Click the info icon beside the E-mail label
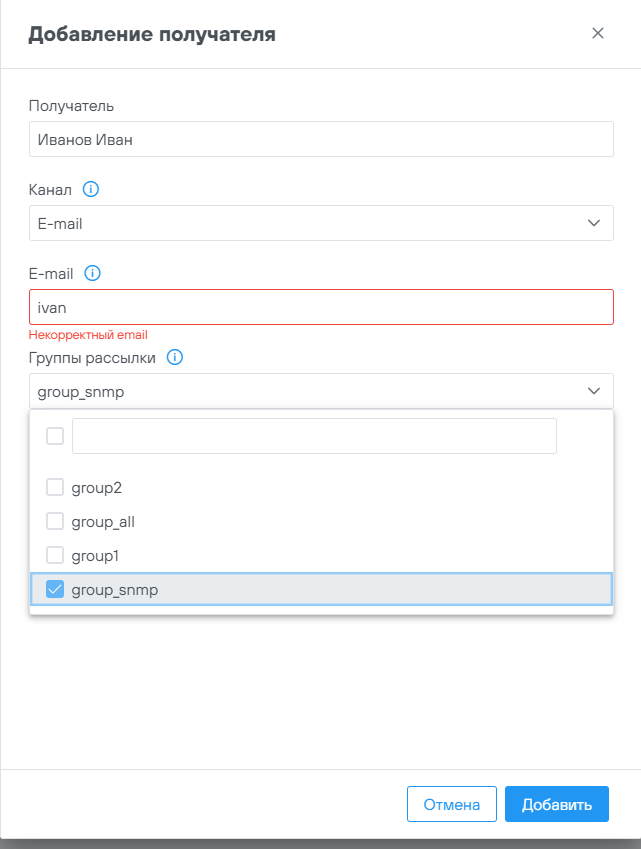This screenshot has width=641, height=849. tap(93, 273)
